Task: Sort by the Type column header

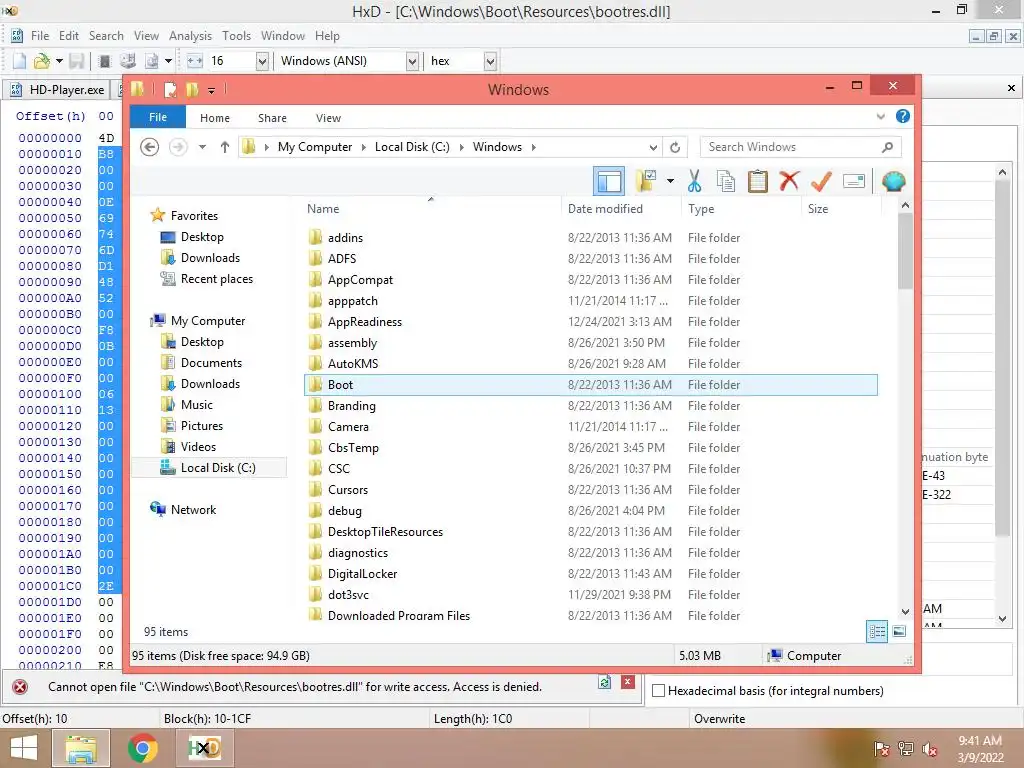Action: (x=701, y=209)
